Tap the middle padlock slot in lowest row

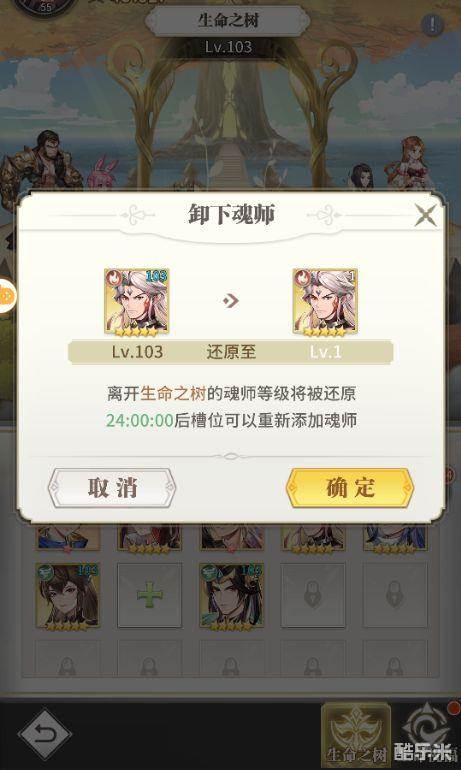pos(231,660)
